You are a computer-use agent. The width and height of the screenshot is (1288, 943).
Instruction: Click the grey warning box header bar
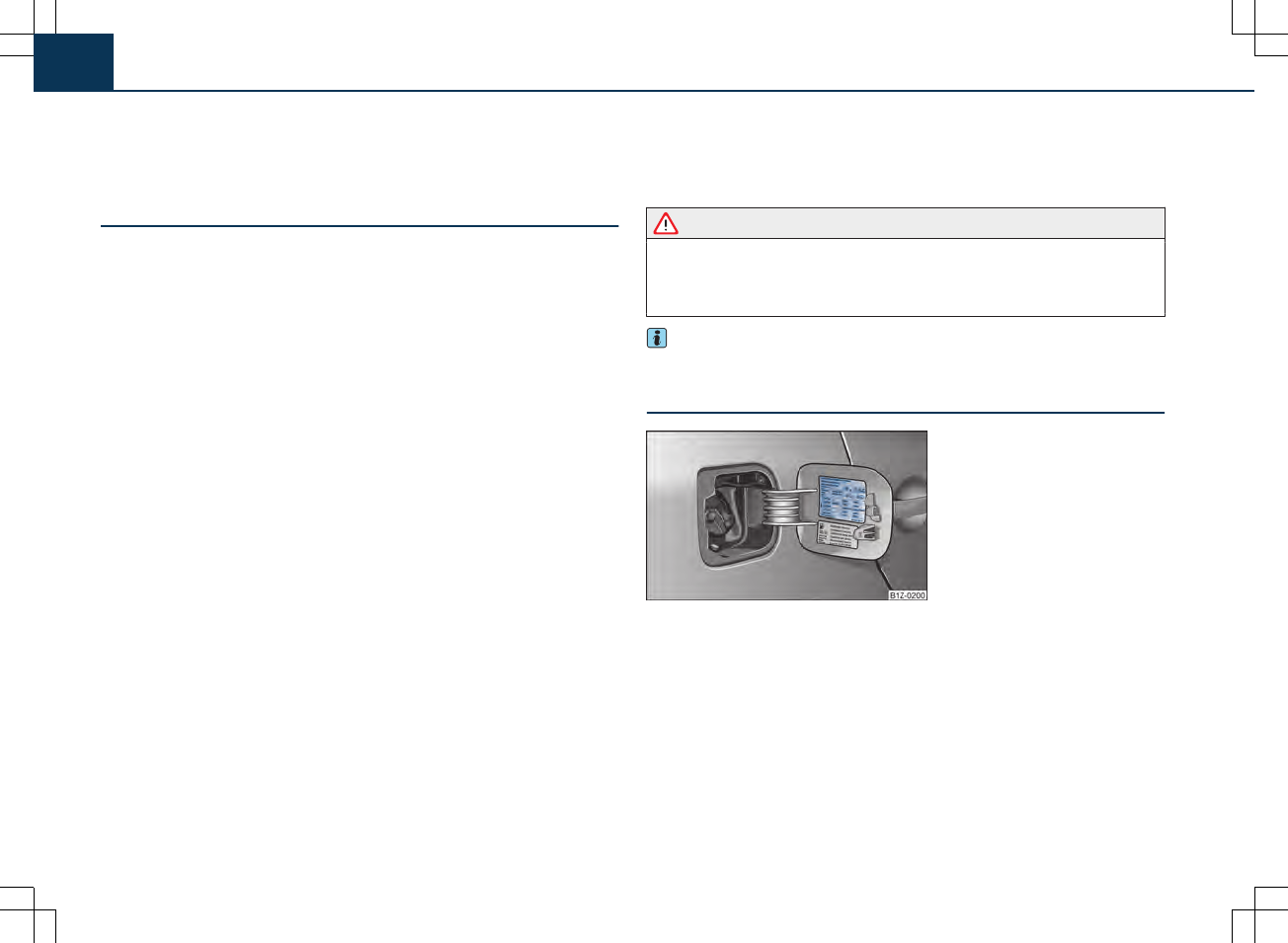(x=906, y=223)
